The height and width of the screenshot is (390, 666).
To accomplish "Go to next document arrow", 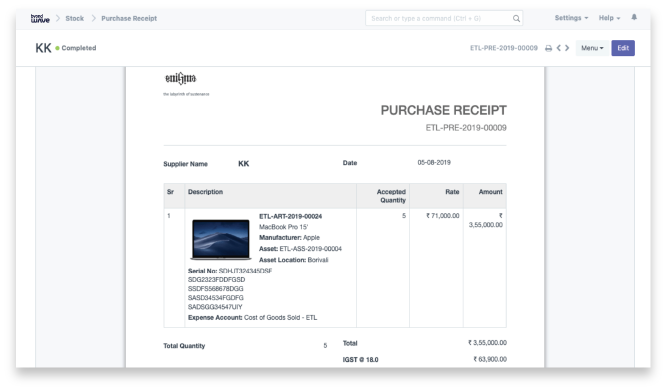I will click(567, 48).
